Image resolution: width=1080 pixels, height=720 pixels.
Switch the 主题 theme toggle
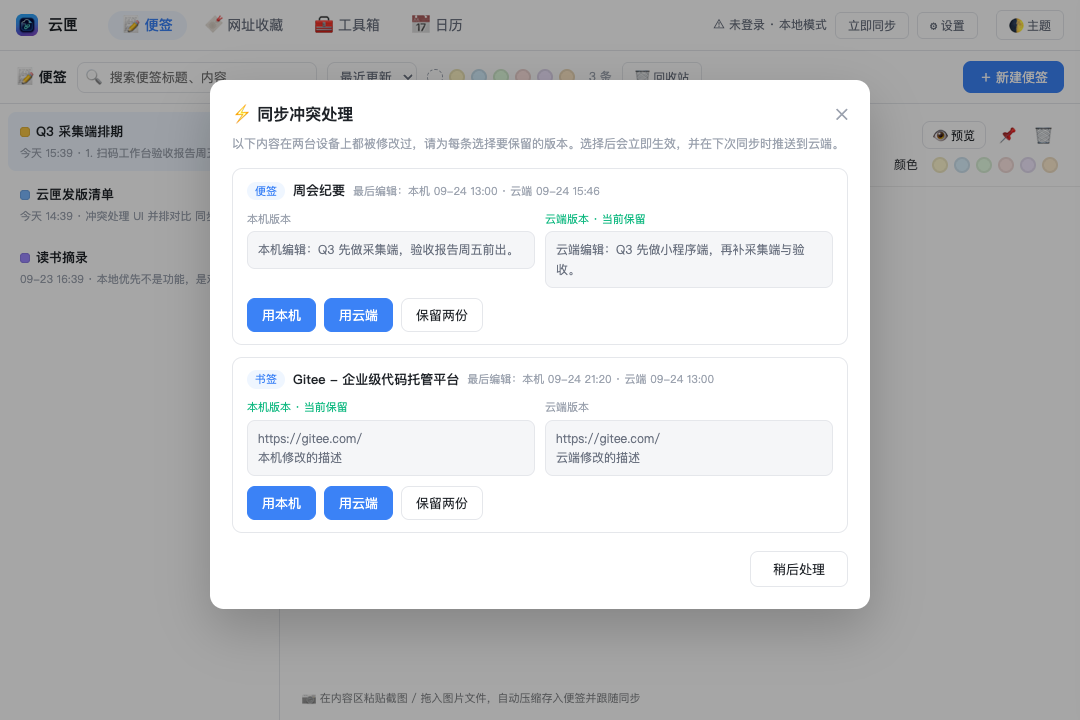pos(1030,25)
